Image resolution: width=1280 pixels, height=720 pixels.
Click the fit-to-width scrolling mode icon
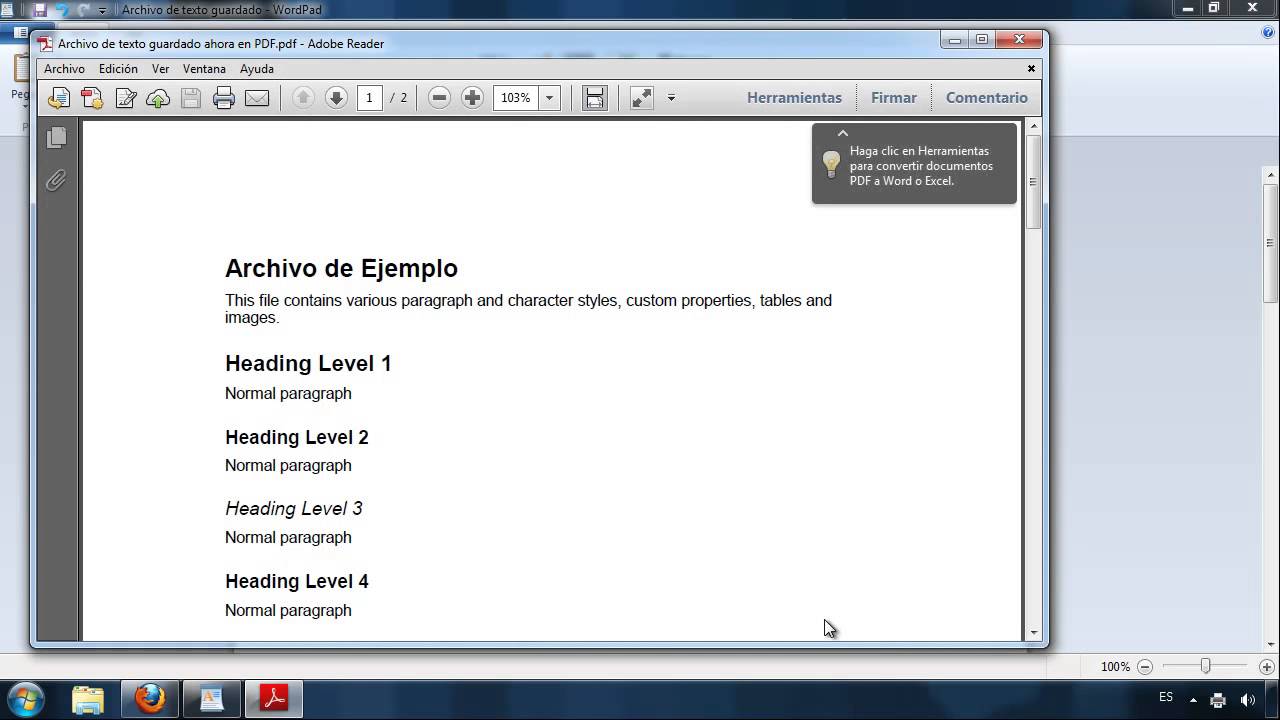[595, 98]
